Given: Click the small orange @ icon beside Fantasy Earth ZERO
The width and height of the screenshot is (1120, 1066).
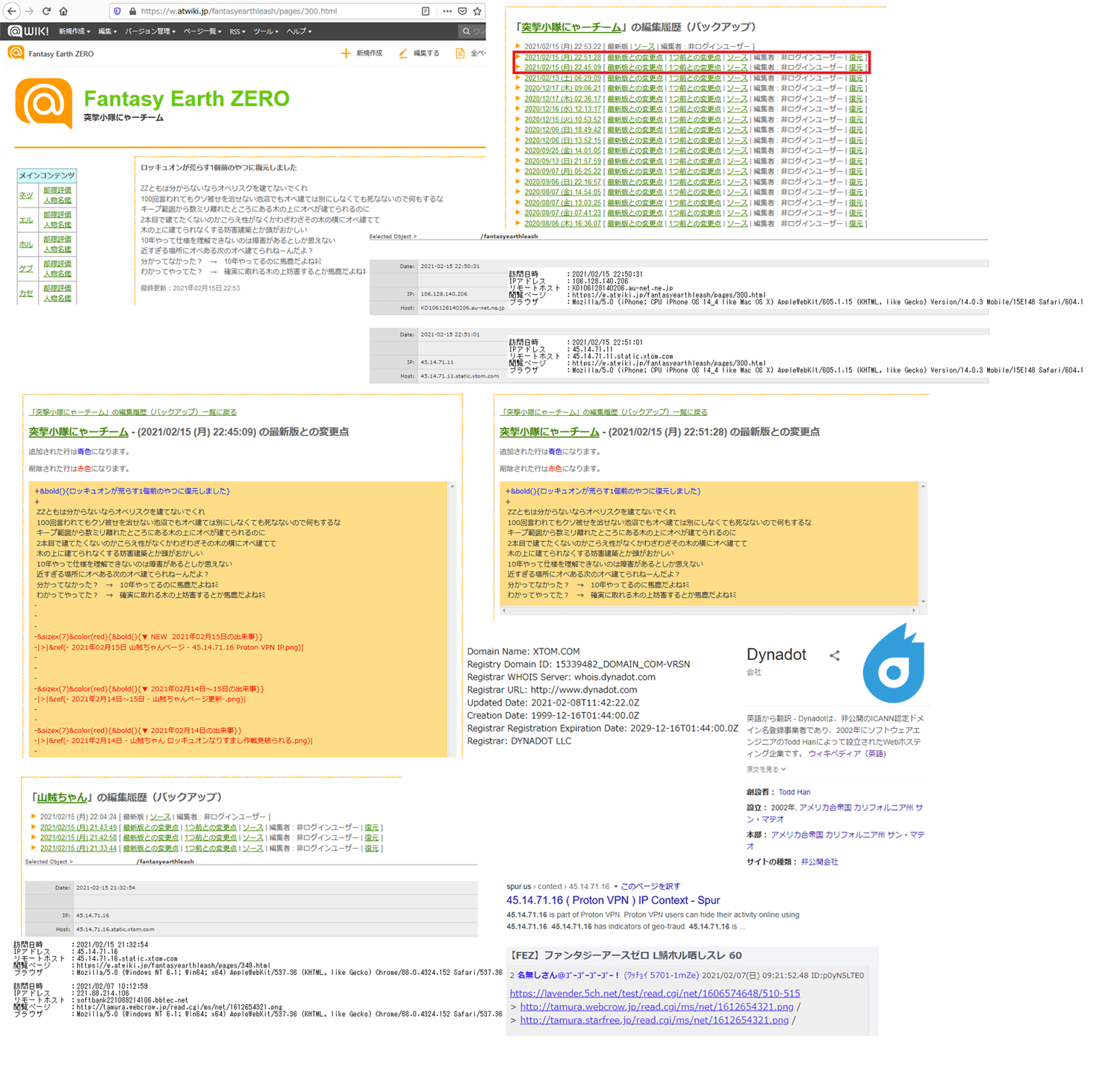Looking at the screenshot, I should click(16, 53).
